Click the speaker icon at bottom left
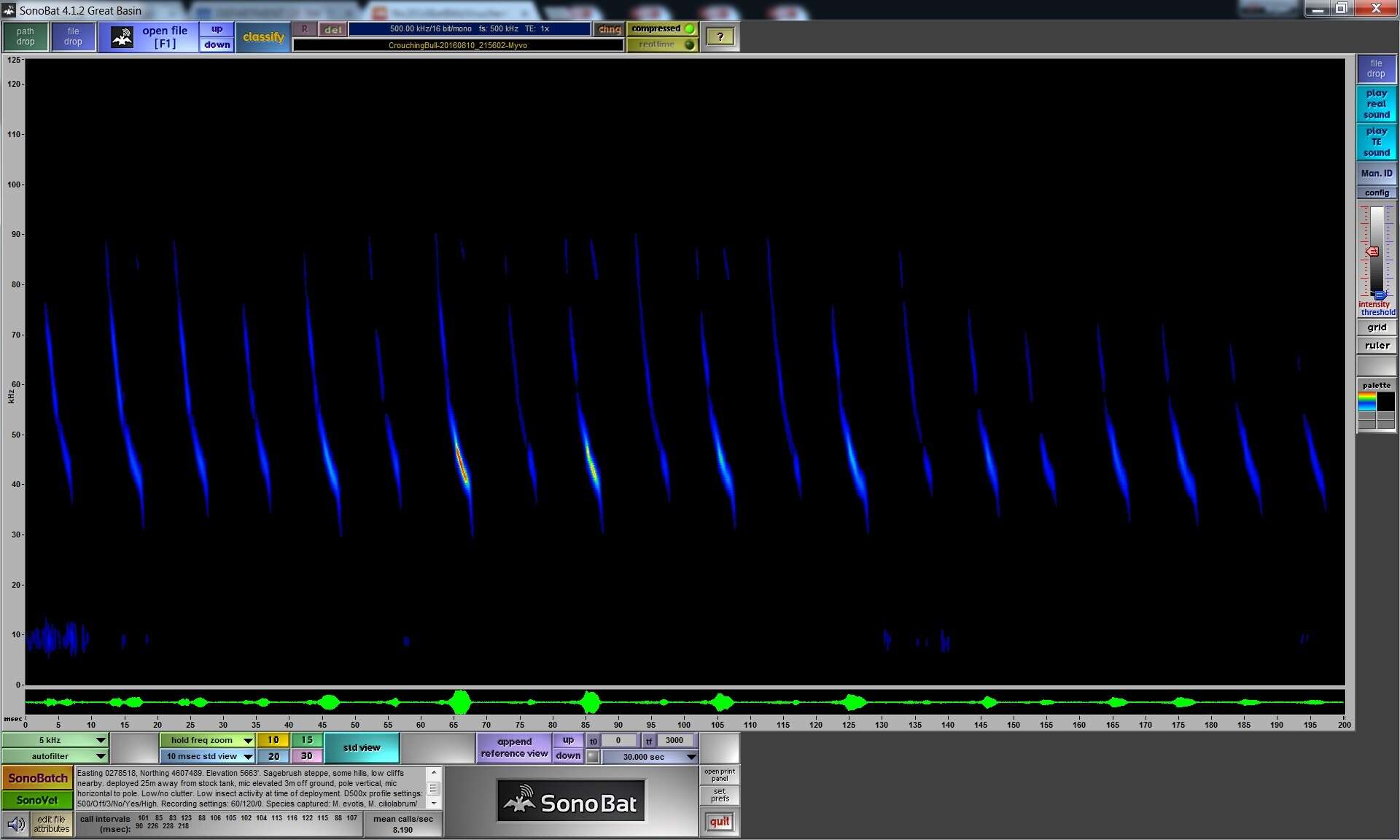This screenshot has height=840, width=1400. click(x=16, y=824)
